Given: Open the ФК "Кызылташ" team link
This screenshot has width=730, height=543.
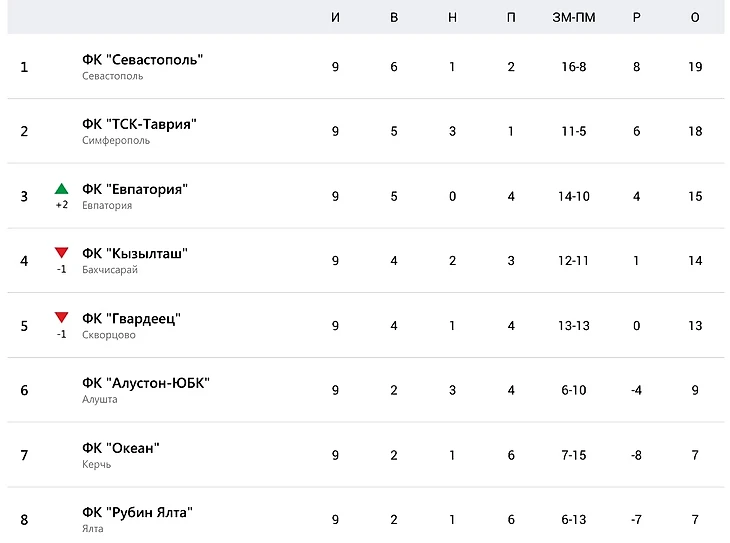Looking at the screenshot, I should pos(135,254).
